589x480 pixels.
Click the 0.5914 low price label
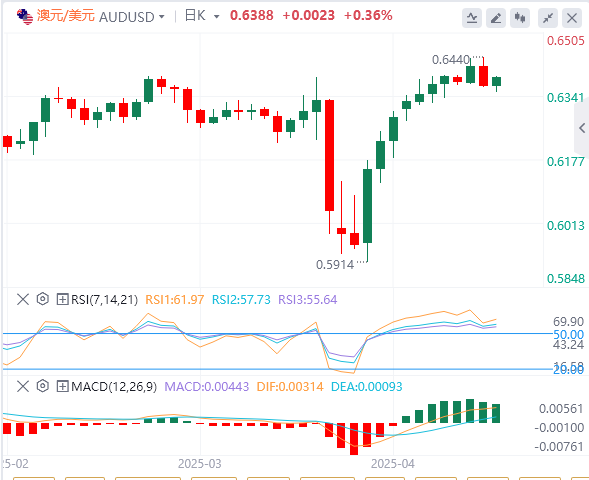[x=335, y=265]
